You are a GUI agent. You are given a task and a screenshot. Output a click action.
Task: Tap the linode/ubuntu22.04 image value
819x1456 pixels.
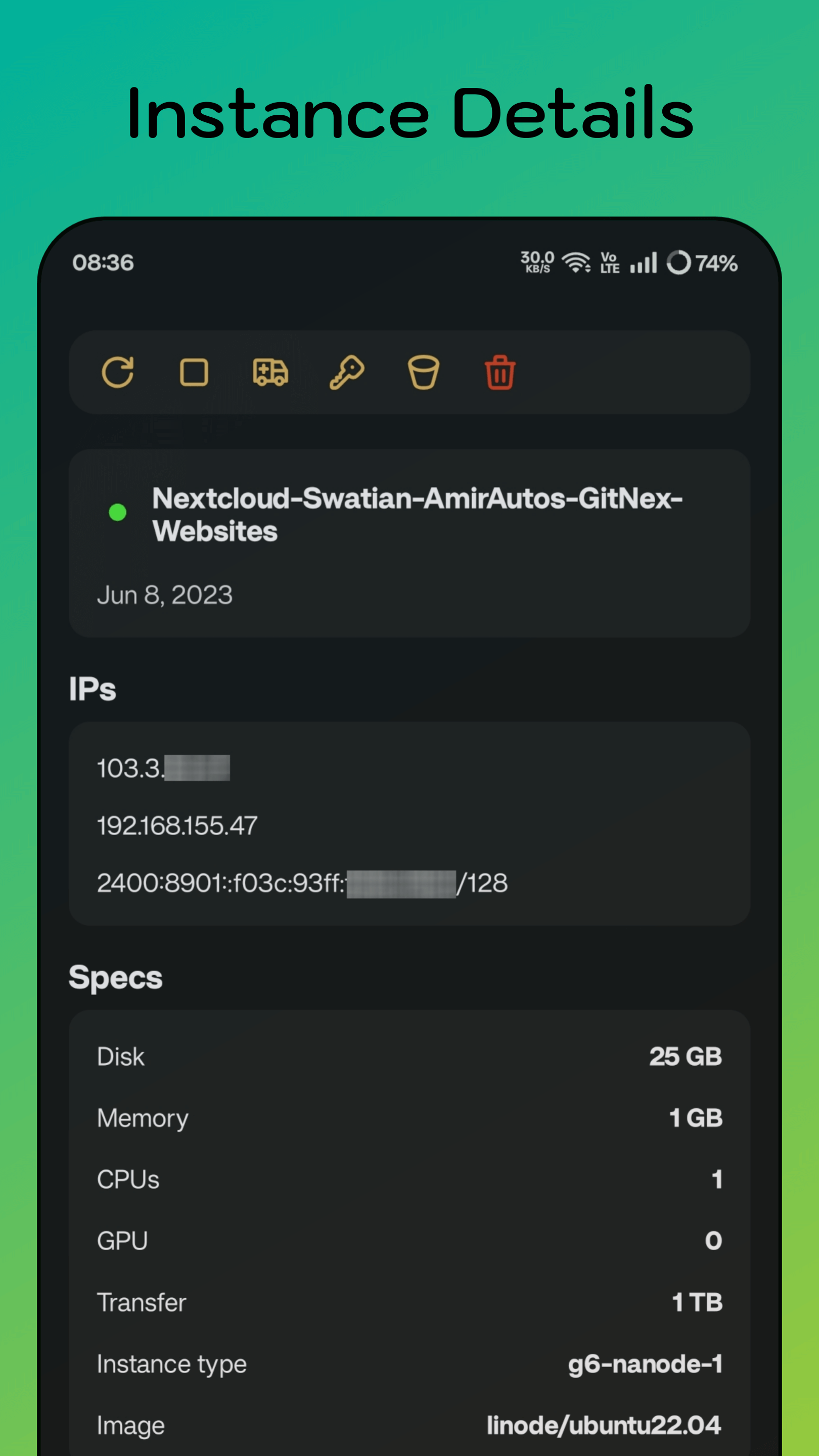604,1426
